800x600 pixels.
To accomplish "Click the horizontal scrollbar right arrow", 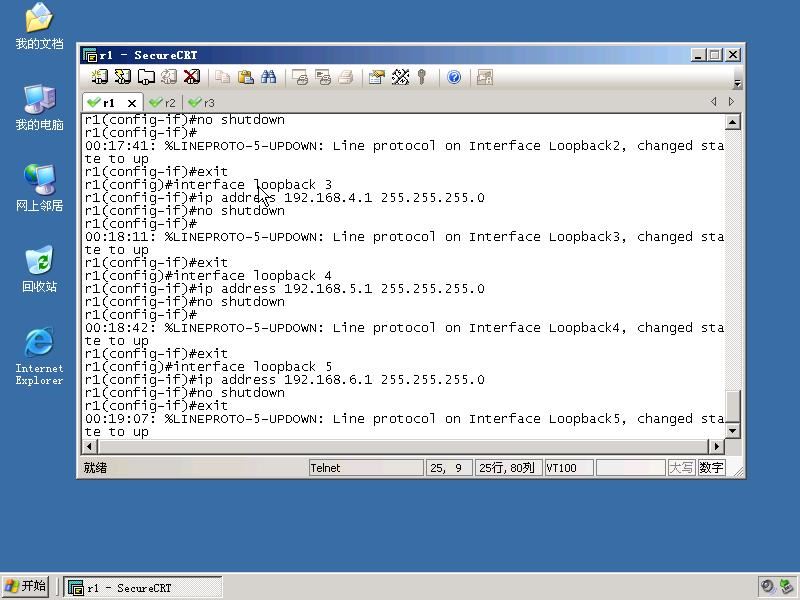I will [x=716, y=446].
